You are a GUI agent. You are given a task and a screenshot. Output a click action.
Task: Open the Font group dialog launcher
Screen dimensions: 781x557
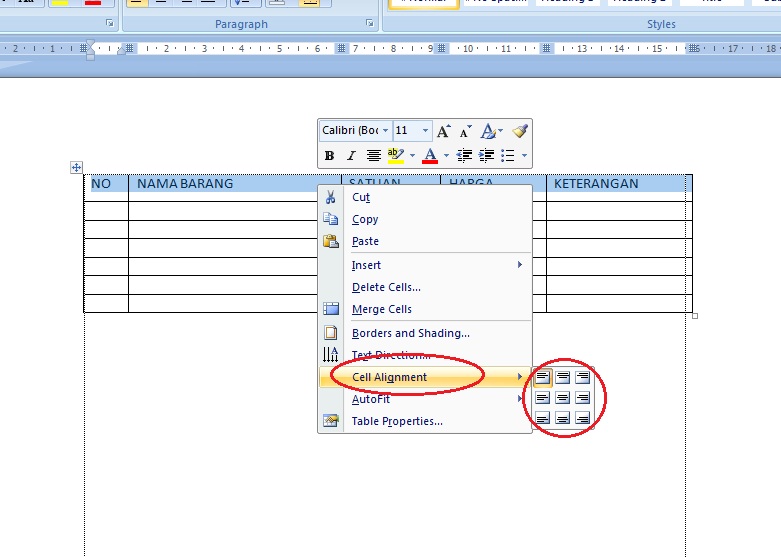click(x=110, y=23)
